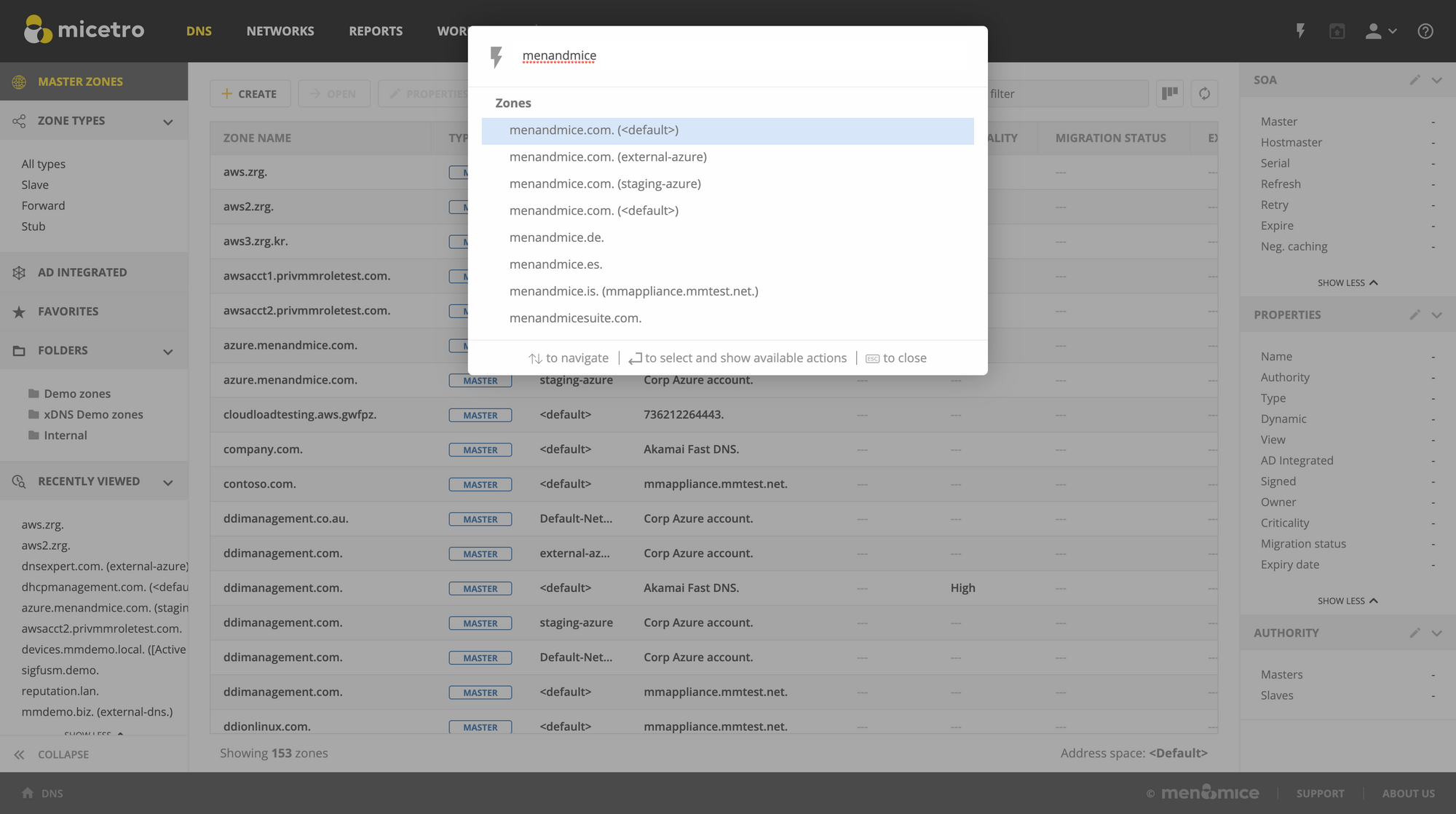This screenshot has width=1456, height=814.
Task: Collapse the Zone Types section chevron
Action: [x=168, y=122]
